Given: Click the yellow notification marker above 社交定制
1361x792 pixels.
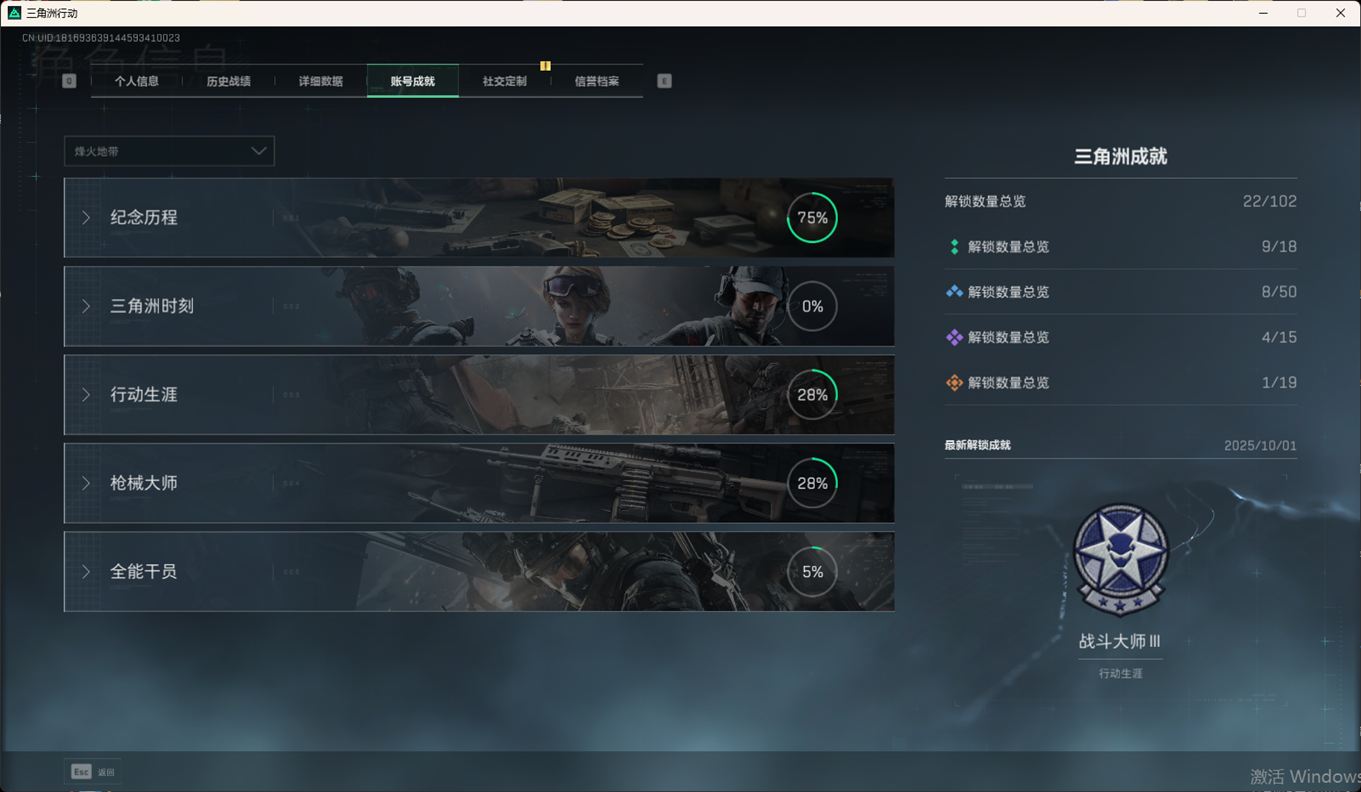Looking at the screenshot, I should pos(545,66).
